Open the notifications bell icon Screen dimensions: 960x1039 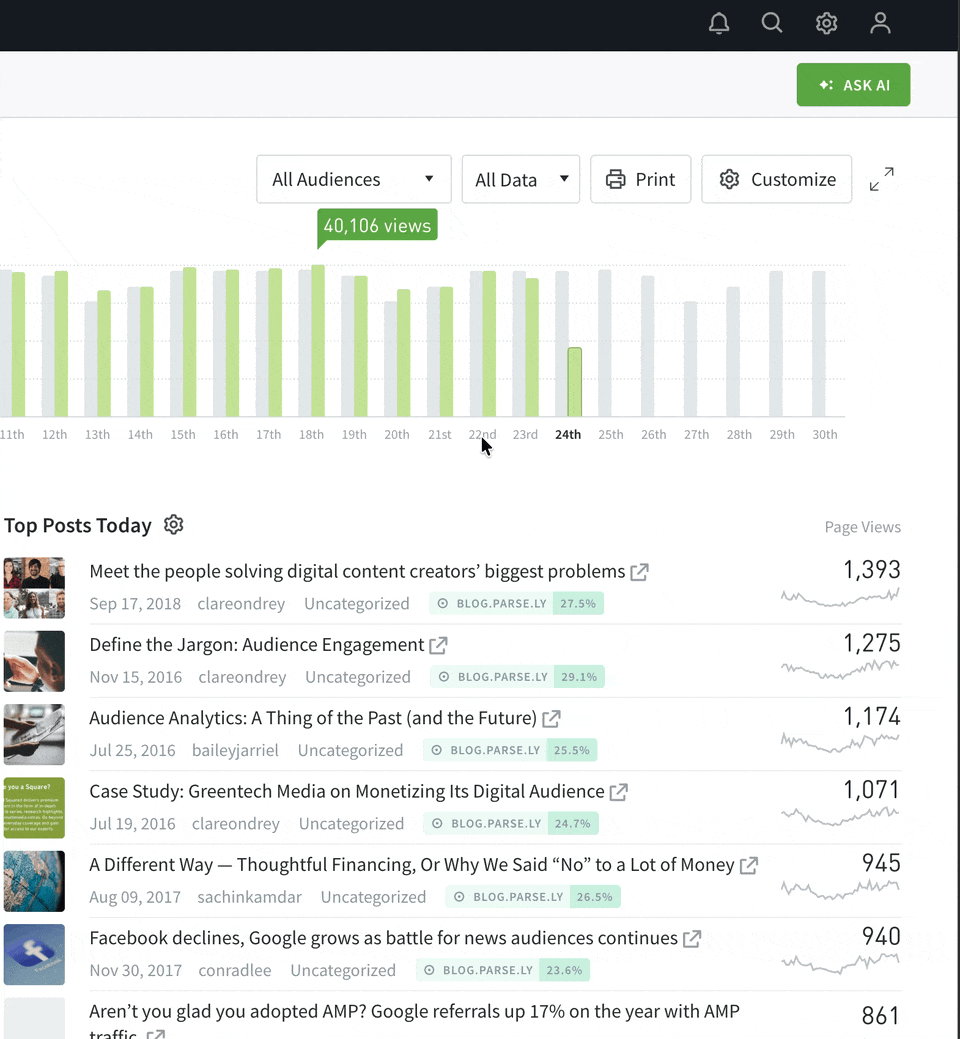(x=719, y=23)
